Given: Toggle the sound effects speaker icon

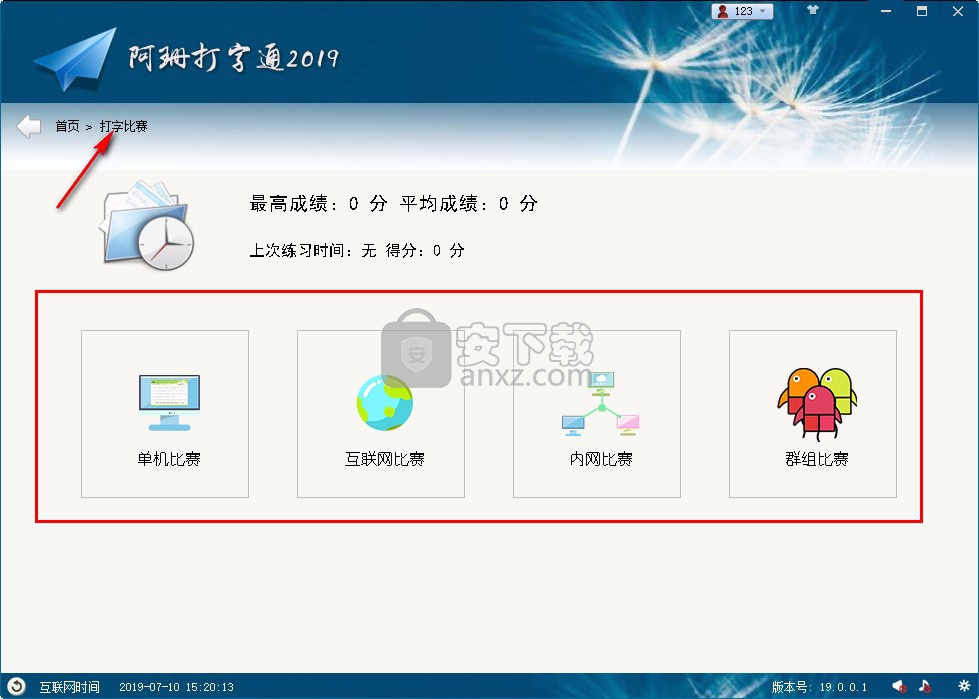Looking at the screenshot, I should click(x=899, y=687).
